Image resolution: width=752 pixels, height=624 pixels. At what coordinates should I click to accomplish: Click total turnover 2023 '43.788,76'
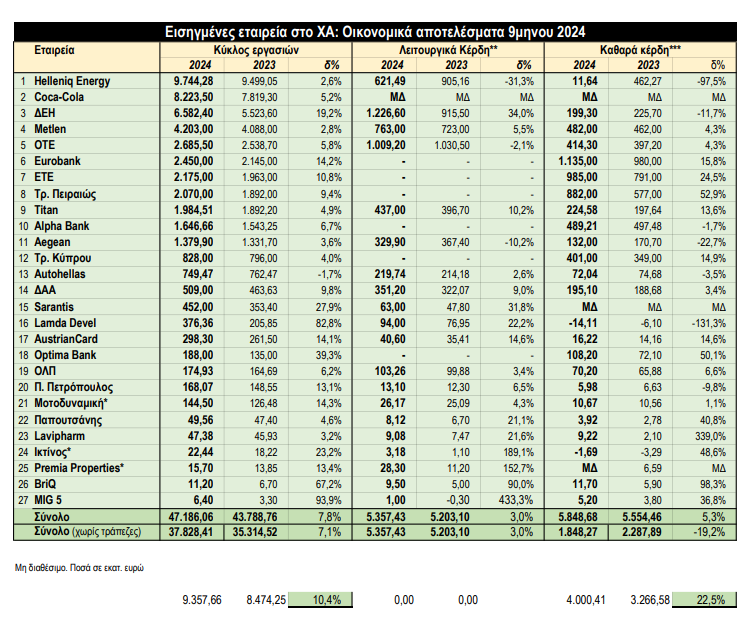coord(255,517)
